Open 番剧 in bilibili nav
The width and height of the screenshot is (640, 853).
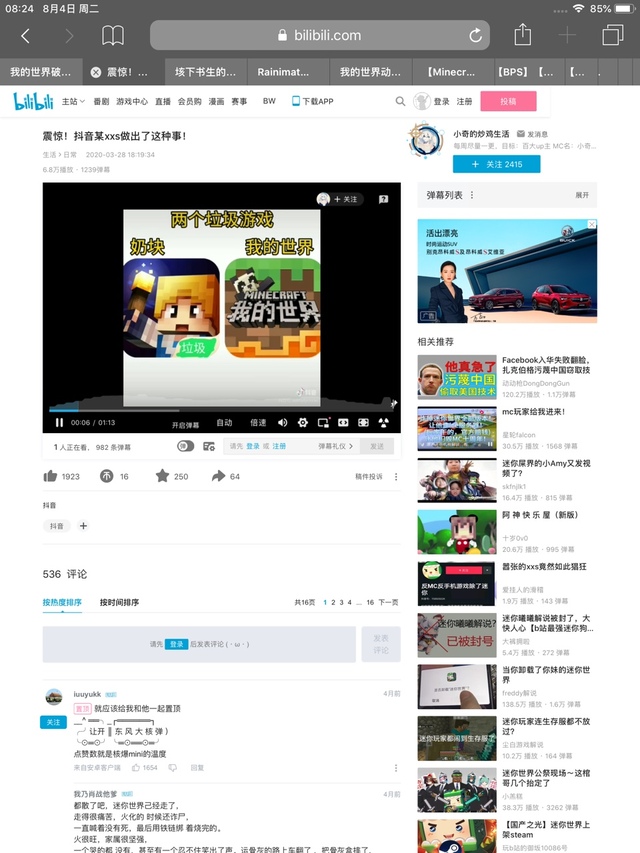(101, 101)
